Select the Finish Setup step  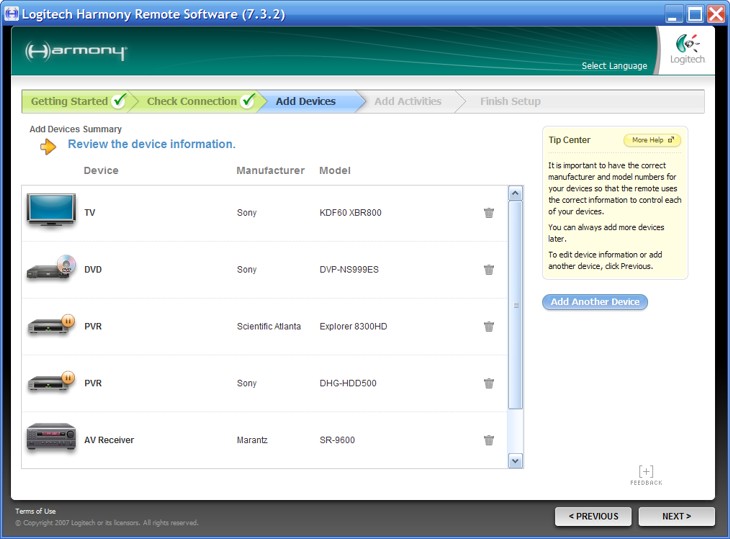(510, 101)
